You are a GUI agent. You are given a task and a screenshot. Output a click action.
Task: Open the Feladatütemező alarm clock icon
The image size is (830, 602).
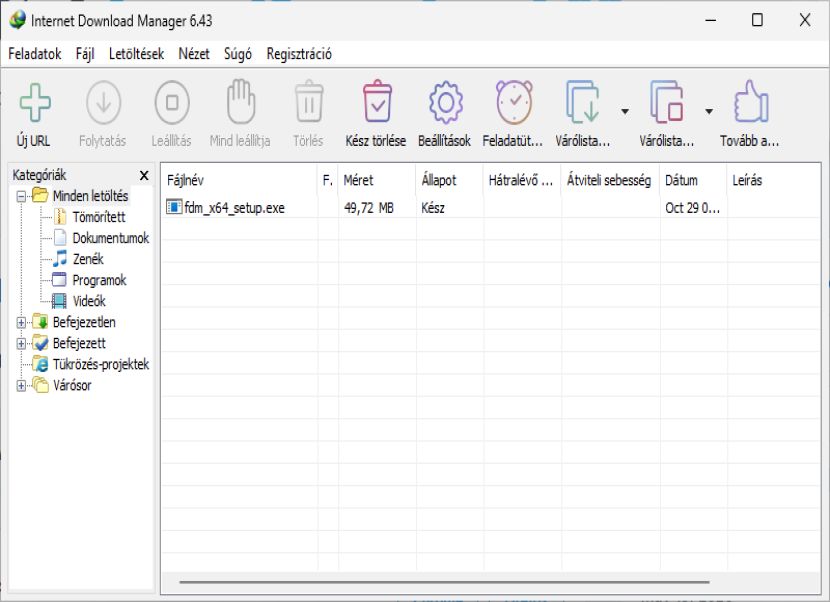click(513, 102)
